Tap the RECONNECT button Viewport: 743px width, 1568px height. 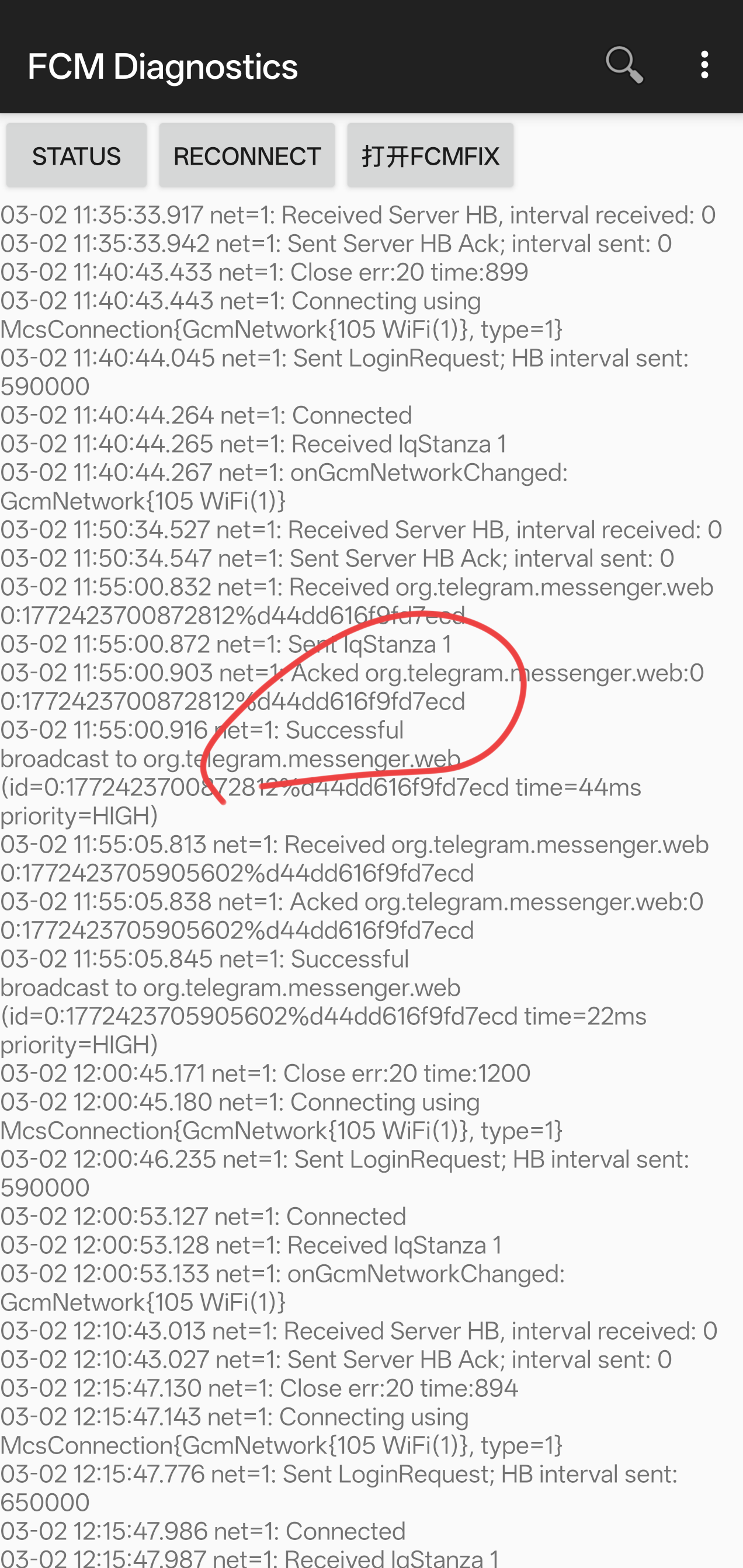click(246, 156)
